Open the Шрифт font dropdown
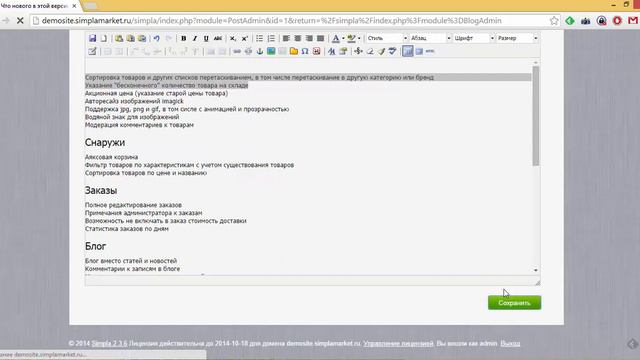The height and width of the screenshot is (360, 640). pyautogui.click(x=473, y=38)
